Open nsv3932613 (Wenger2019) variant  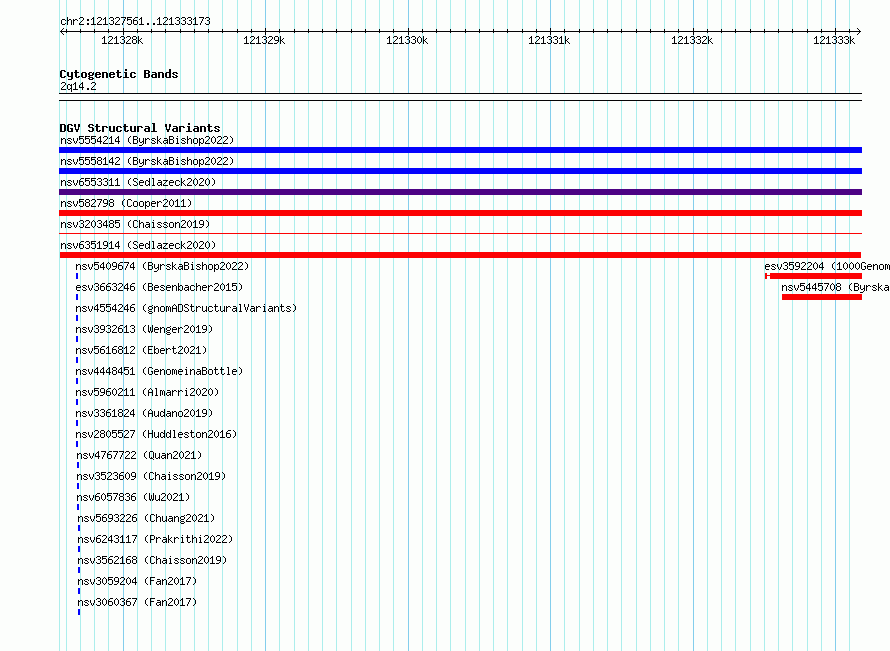point(144,329)
